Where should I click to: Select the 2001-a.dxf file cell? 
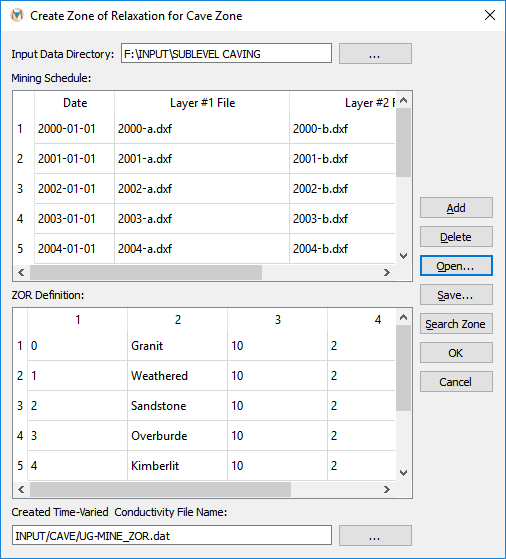coord(202,159)
